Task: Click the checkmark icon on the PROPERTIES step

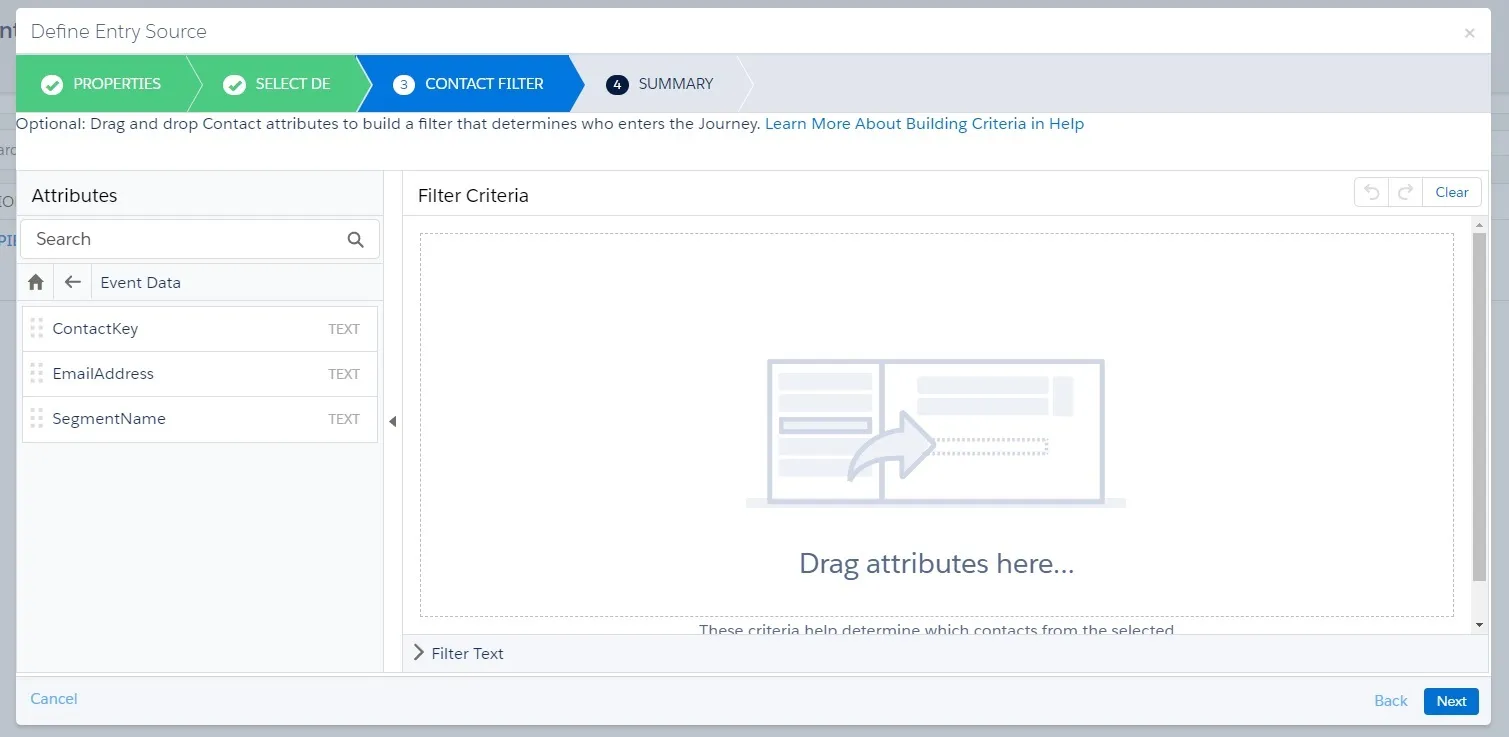Action: (x=52, y=84)
